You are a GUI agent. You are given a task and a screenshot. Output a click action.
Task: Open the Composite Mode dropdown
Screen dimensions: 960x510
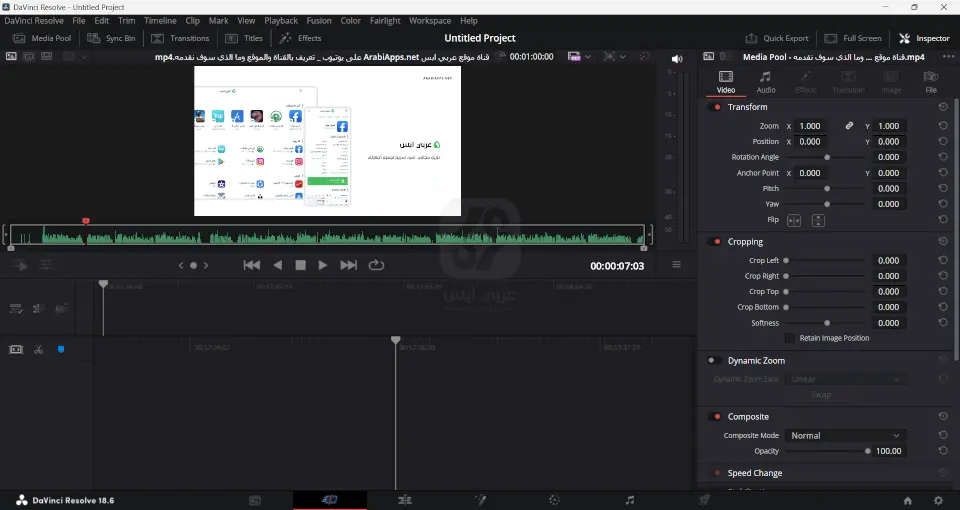(845, 435)
